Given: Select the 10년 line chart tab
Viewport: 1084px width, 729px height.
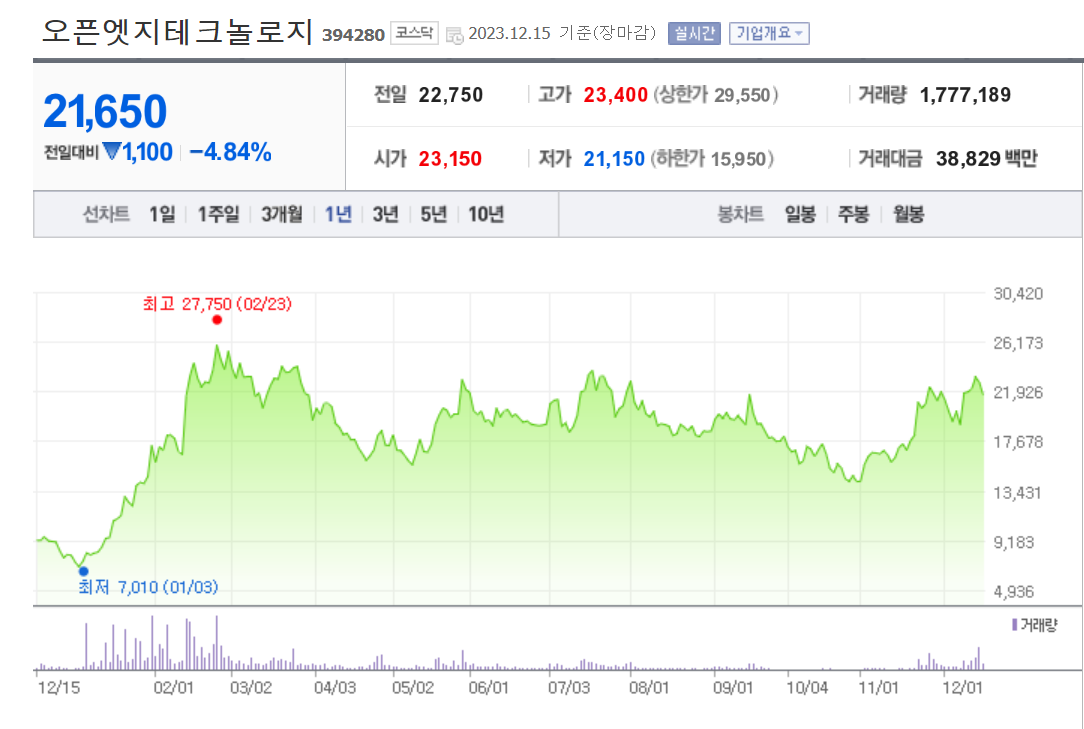Looking at the screenshot, I should click(x=485, y=214).
